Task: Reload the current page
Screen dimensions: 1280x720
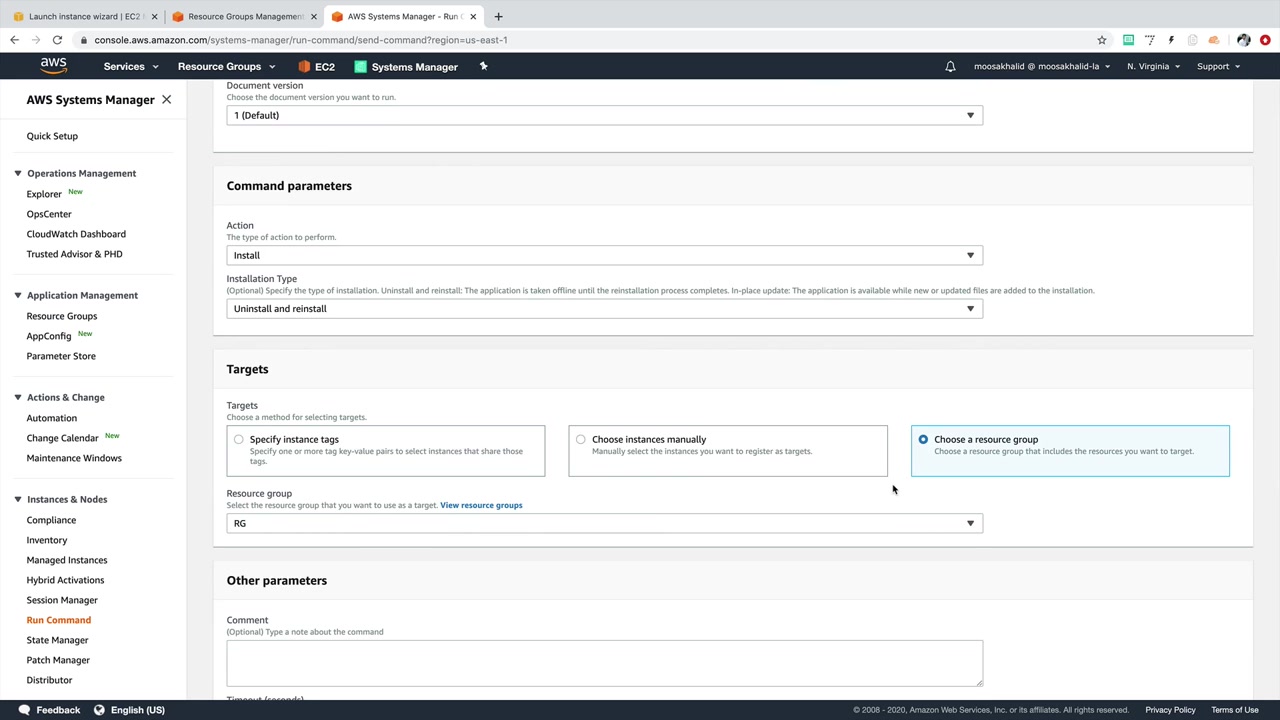Action: tap(57, 40)
